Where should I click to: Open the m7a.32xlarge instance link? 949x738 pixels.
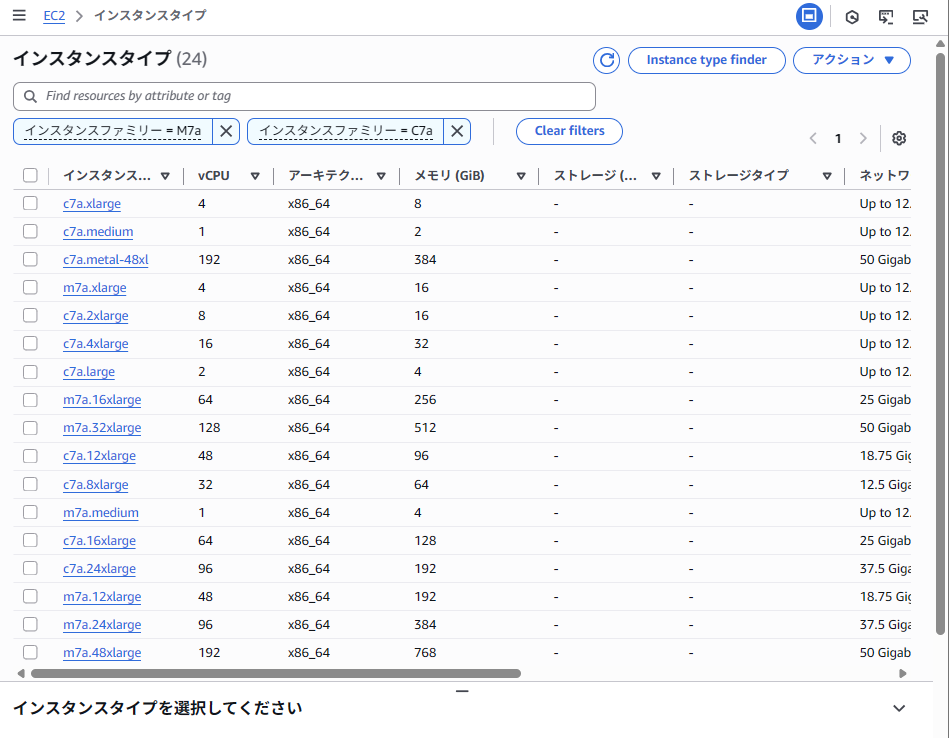pyautogui.click(x=102, y=428)
